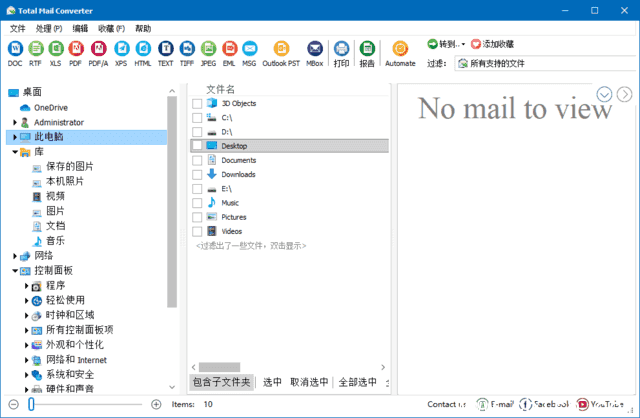Click the 选中 button
This screenshot has width=640, height=418.
coord(272,382)
